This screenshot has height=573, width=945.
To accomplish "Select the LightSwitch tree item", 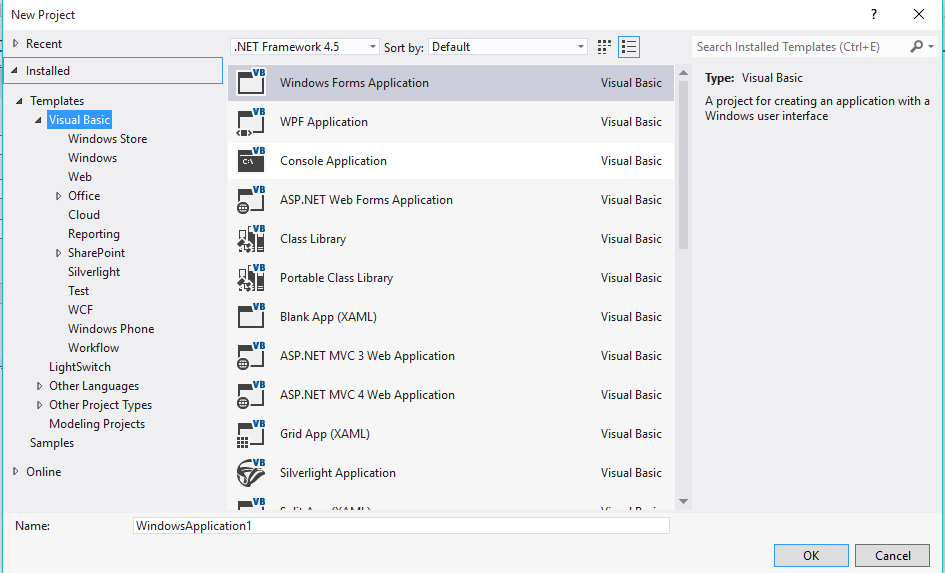I will tap(80, 367).
